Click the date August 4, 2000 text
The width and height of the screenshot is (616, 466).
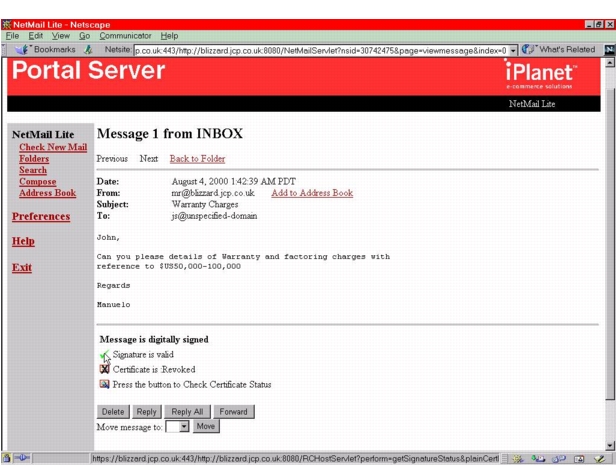[x=233, y=182]
